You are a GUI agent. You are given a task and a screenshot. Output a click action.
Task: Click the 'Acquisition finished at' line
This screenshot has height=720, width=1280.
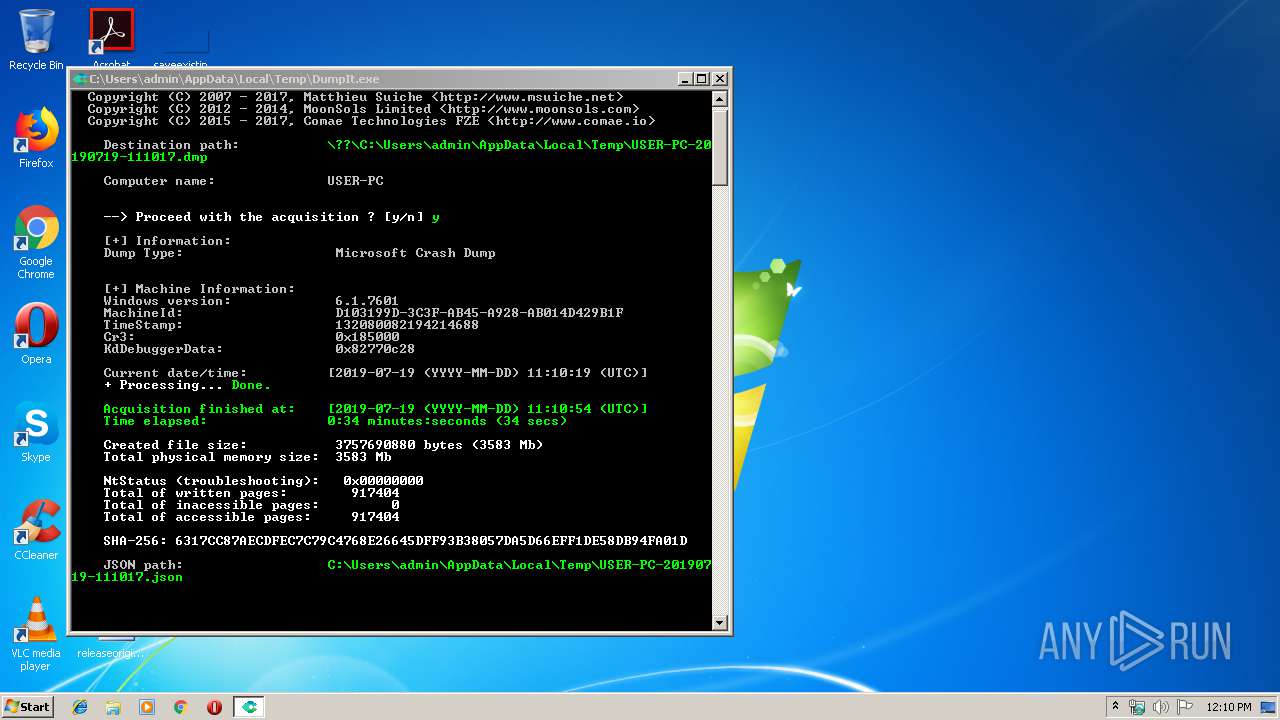[x=375, y=409]
